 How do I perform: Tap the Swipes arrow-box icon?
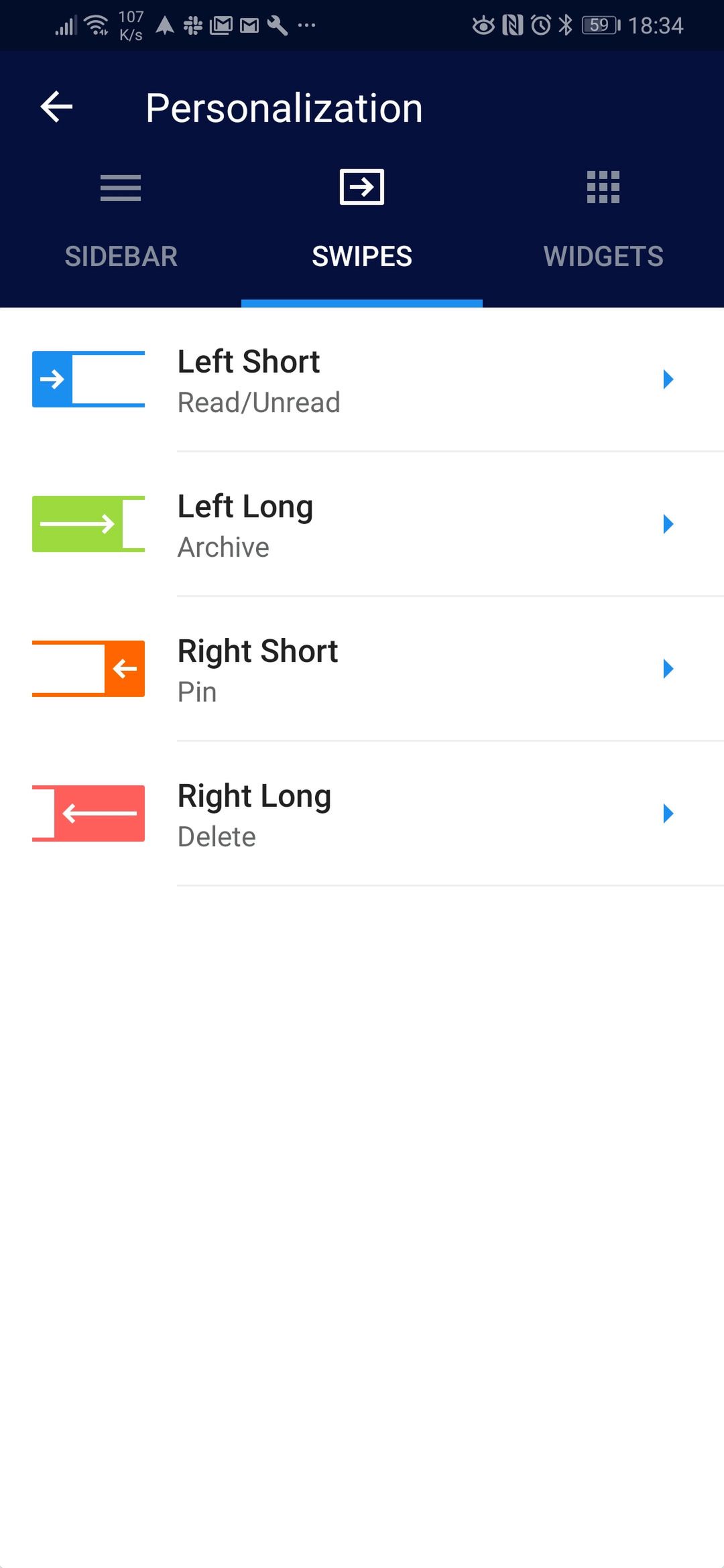(x=362, y=187)
